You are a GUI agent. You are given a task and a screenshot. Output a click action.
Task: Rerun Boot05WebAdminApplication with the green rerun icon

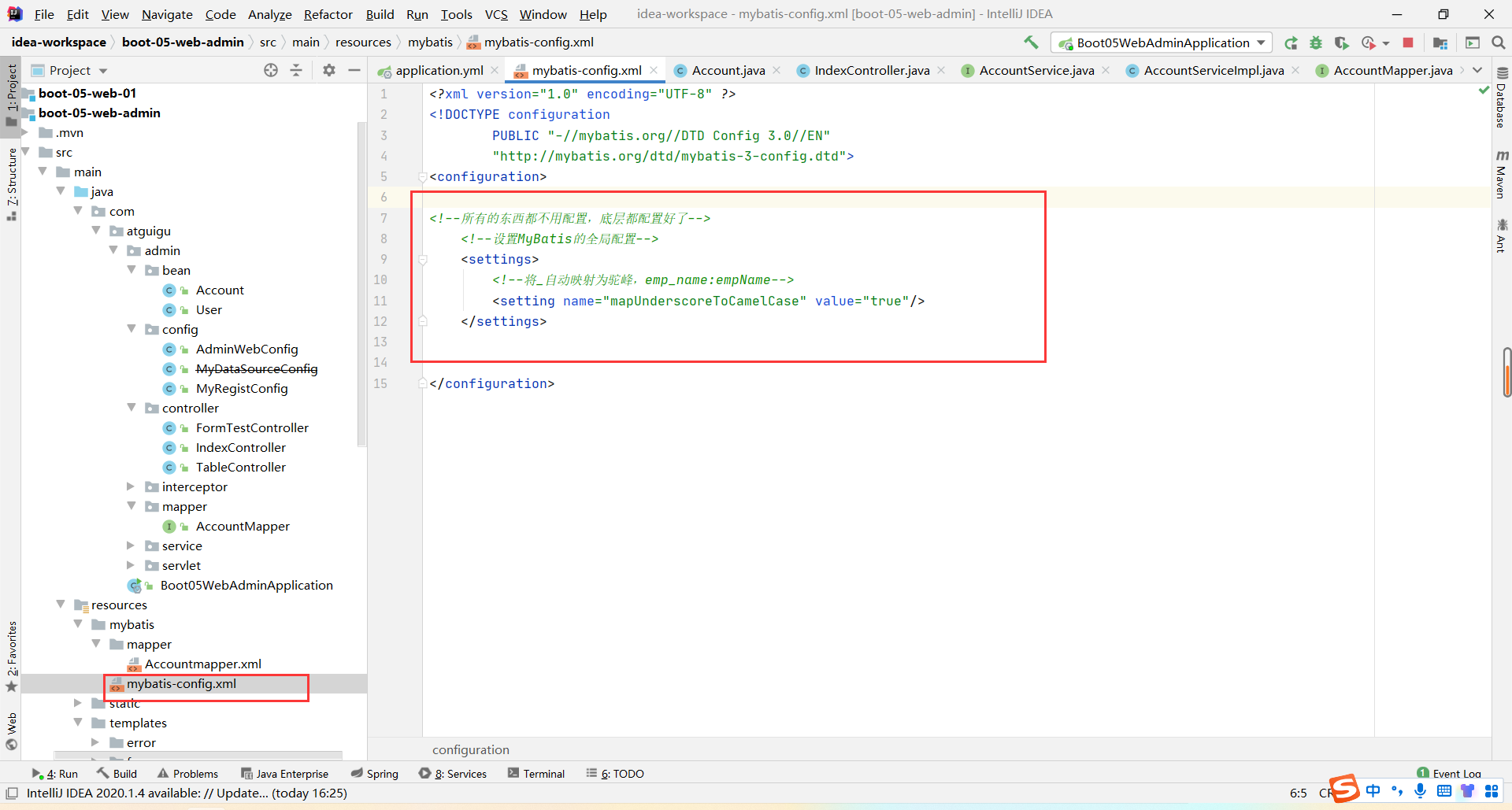click(x=1291, y=43)
